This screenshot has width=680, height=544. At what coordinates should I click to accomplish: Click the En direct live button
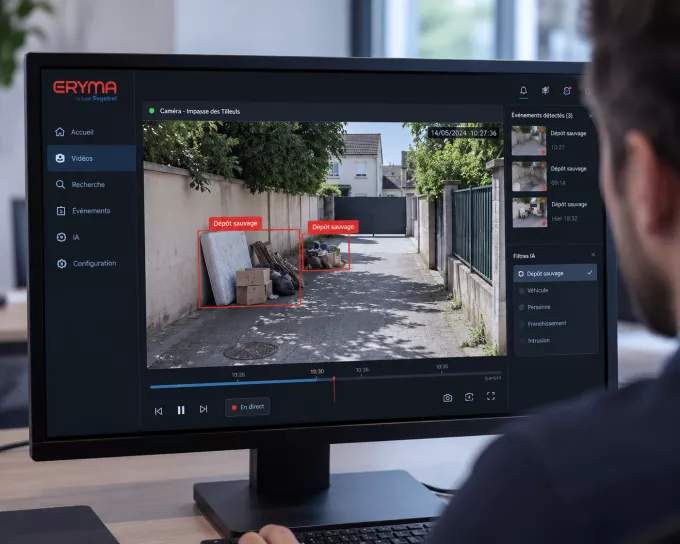coord(248,407)
